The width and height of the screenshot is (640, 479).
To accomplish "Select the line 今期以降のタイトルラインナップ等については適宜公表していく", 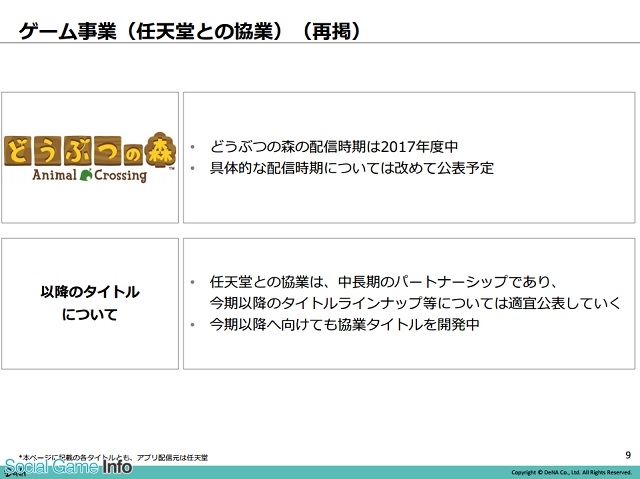I will click(415, 303).
